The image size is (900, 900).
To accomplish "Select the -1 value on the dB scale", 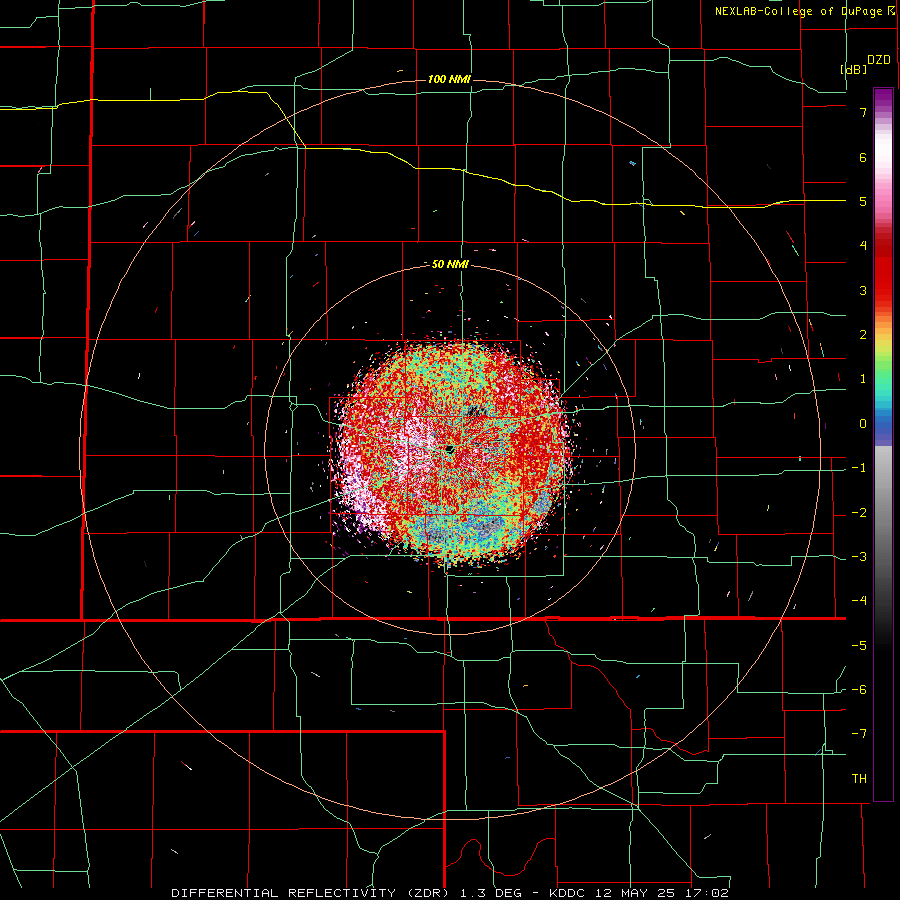I will tap(859, 468).
